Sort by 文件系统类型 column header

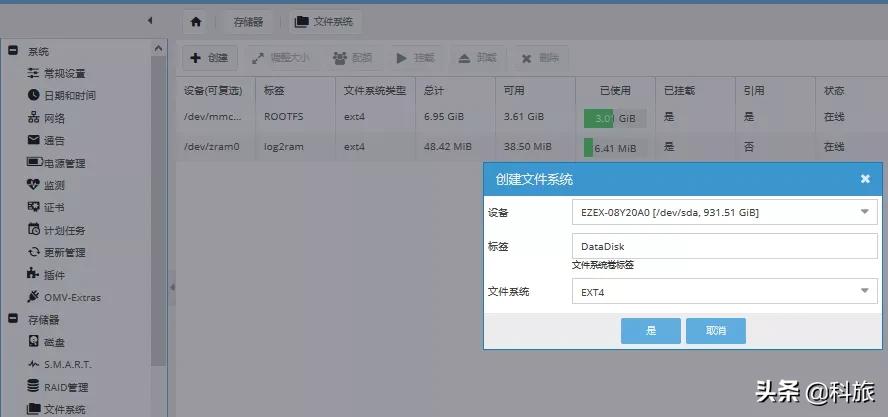375,91
